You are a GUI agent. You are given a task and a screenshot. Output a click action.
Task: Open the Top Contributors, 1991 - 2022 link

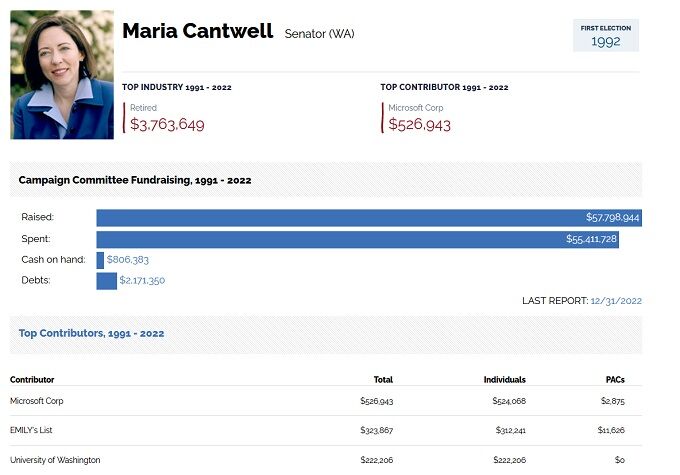tap(92, 333)
